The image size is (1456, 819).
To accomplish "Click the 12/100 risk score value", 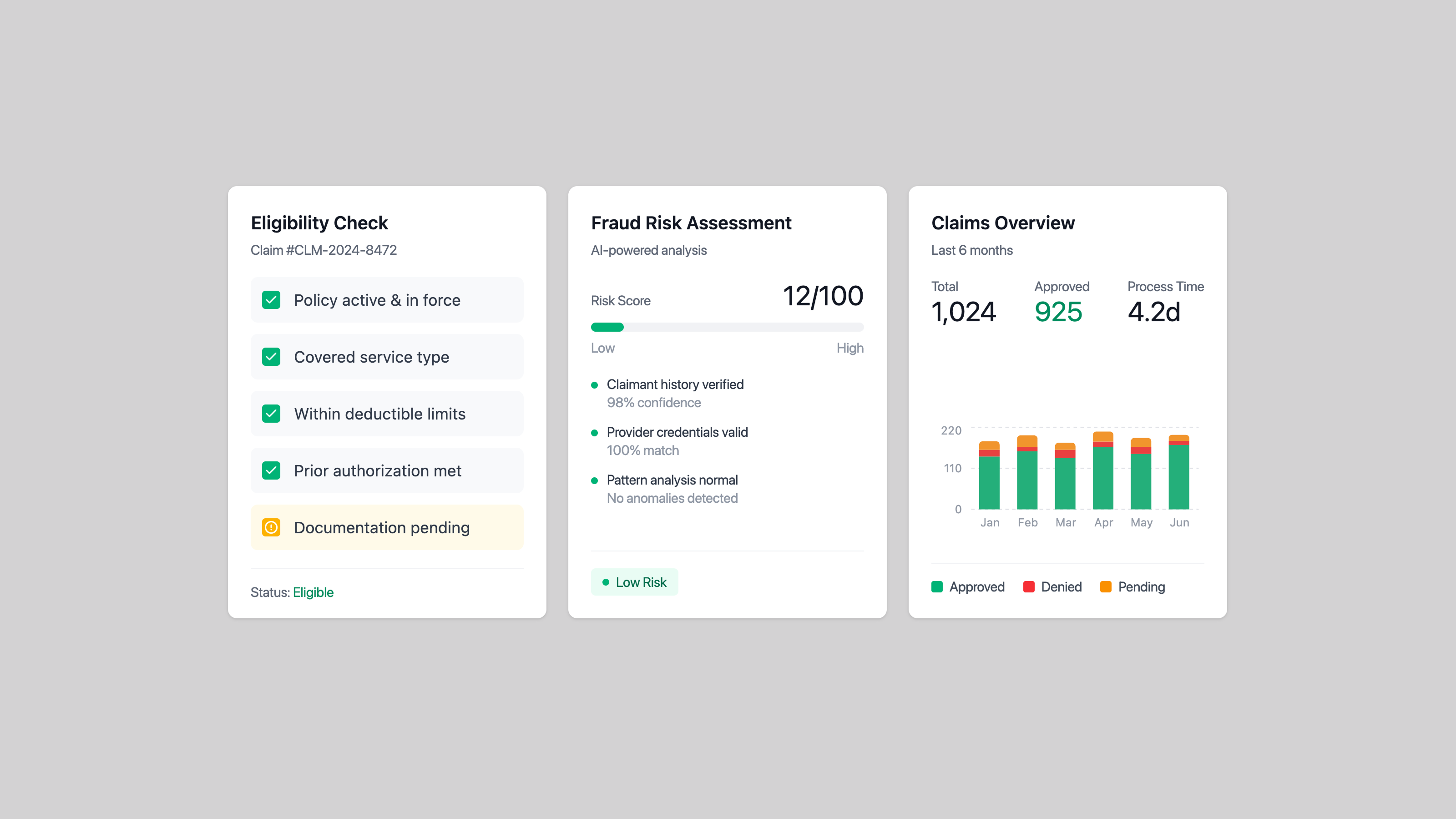I will (824, 296).
